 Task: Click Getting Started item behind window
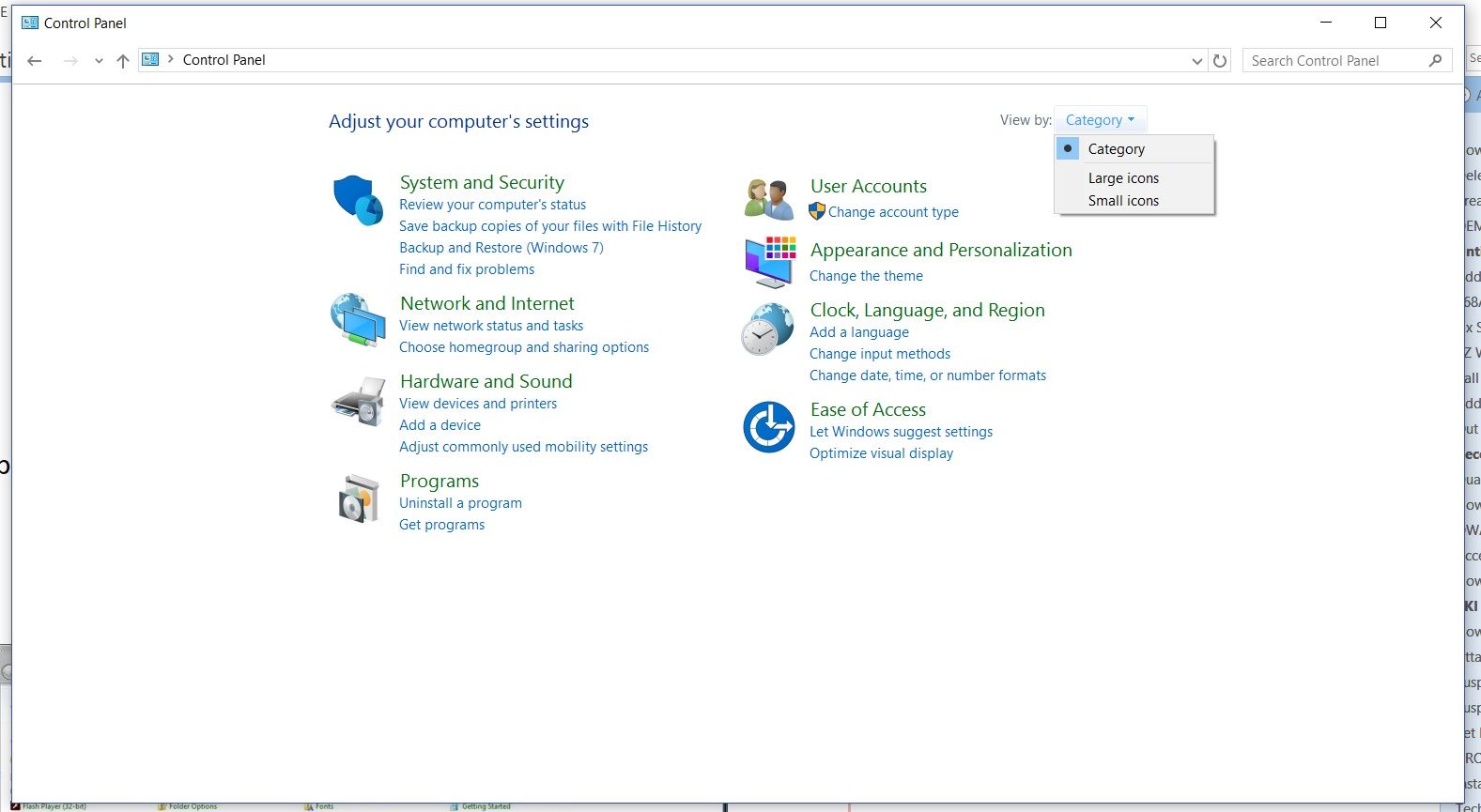tap(480, 806)
